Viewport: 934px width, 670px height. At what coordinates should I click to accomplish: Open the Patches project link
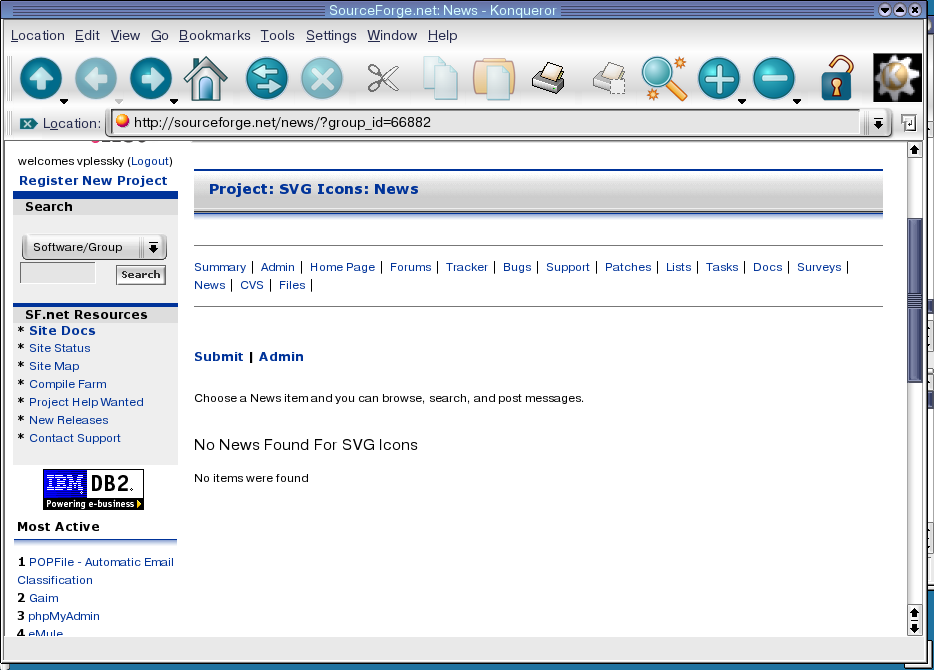click(628, 267)
